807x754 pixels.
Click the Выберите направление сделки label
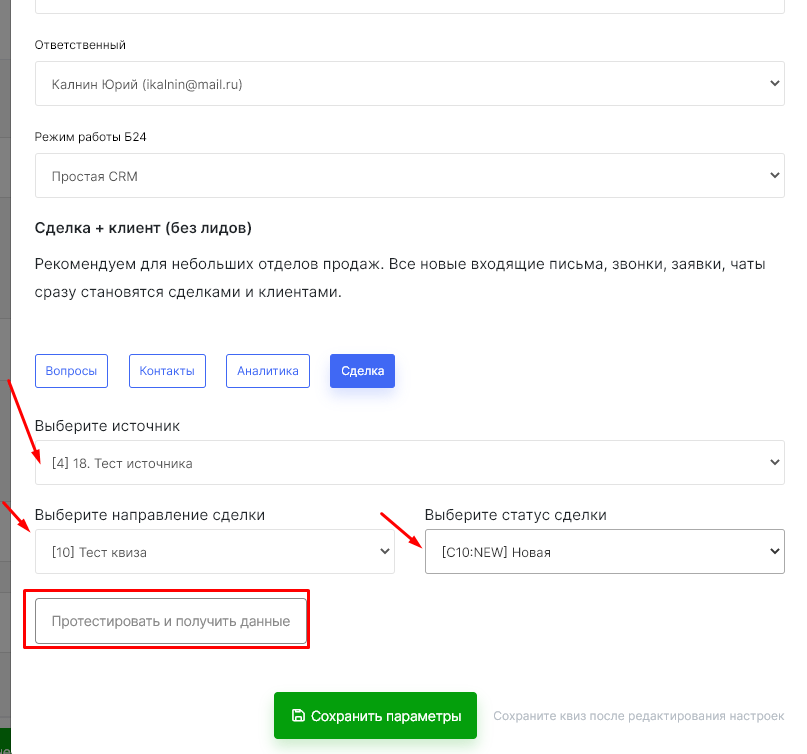click(x=150, y=515)
